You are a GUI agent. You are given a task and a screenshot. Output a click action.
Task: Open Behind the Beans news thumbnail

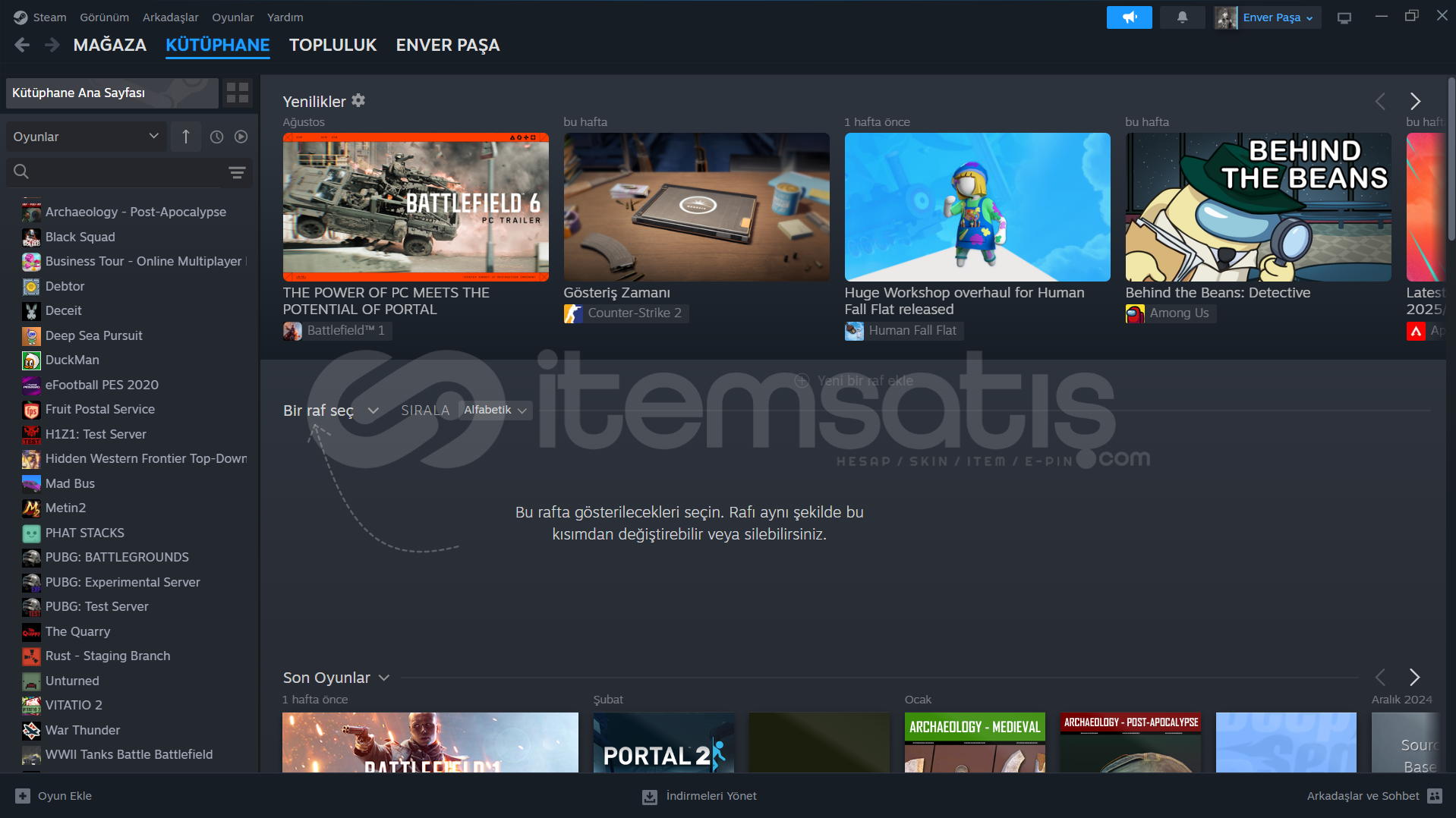coord(1258,207)
